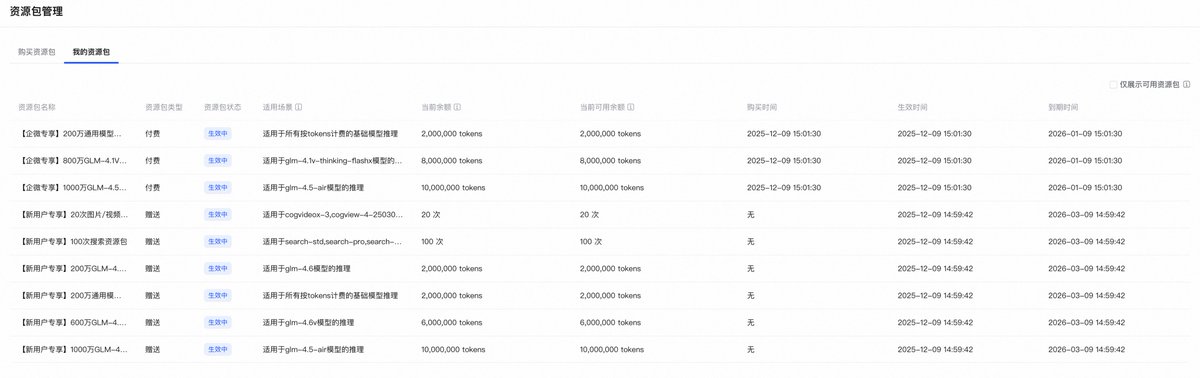Click 2026-03-09 expiry of 【新用户专享】600万GLM-4 row
Viewport: 1200px width, 378px height.
(x=1086, y=322)
